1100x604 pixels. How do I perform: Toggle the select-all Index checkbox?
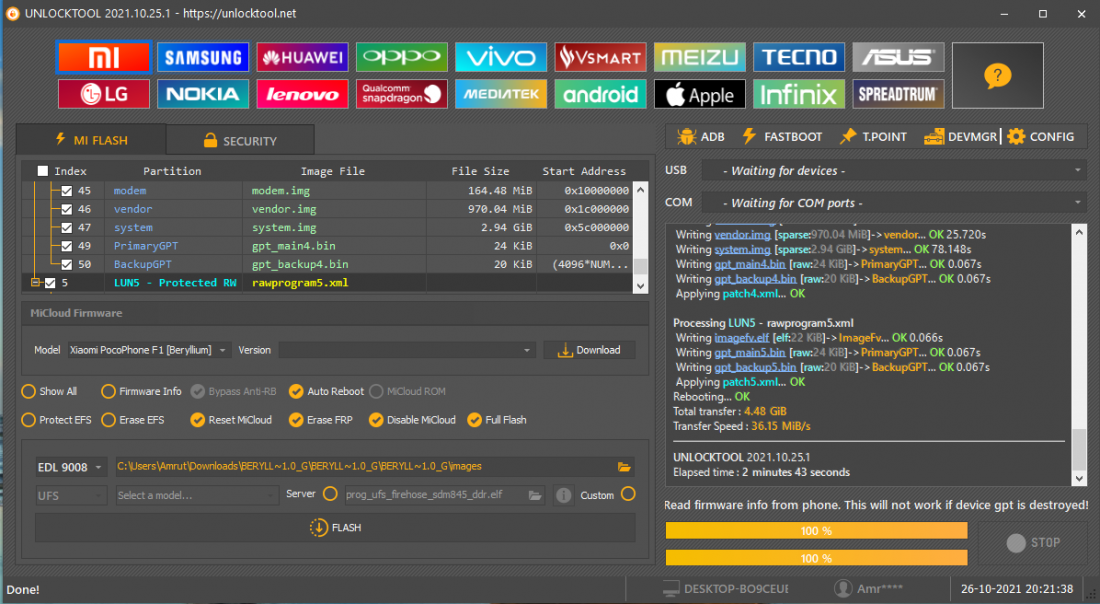point(43,171)
